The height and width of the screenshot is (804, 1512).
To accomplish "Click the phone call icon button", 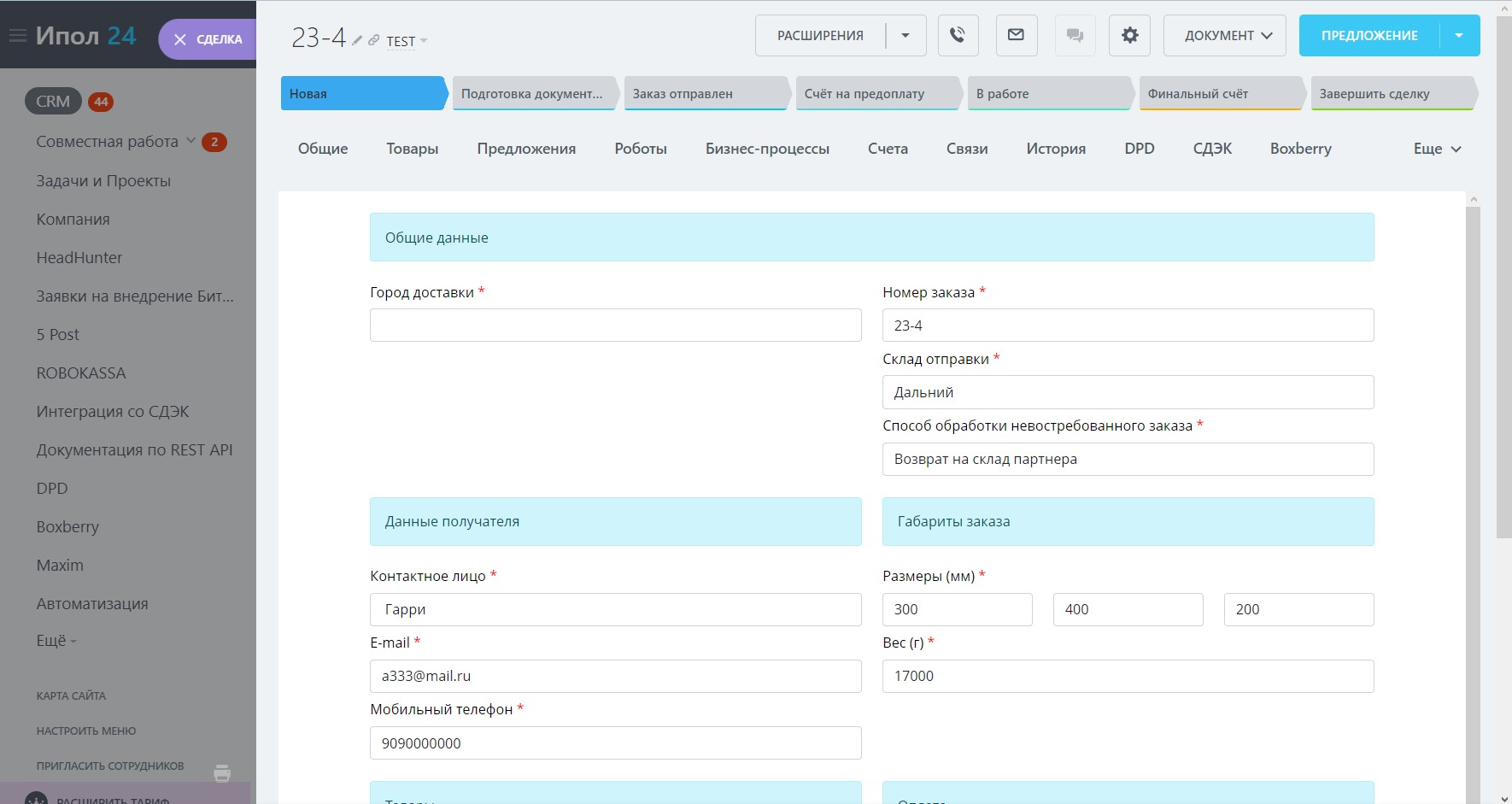I will pos(958,36).
